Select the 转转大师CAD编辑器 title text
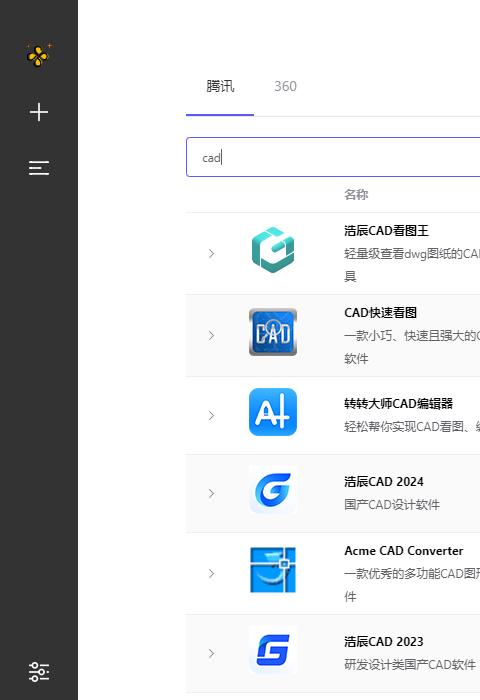This screenshot has height=700, width=480. tap(398, 404)
